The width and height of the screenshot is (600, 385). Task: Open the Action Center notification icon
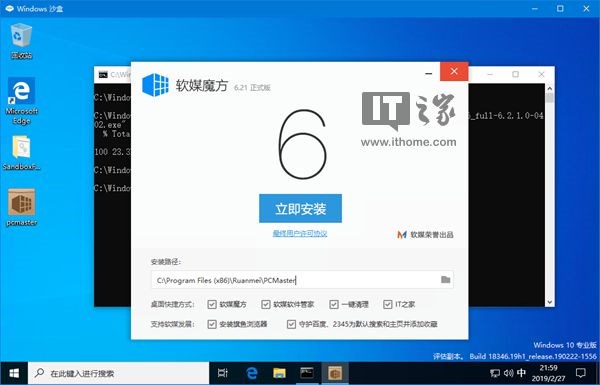pyautogui.click(x=580, y=373)
